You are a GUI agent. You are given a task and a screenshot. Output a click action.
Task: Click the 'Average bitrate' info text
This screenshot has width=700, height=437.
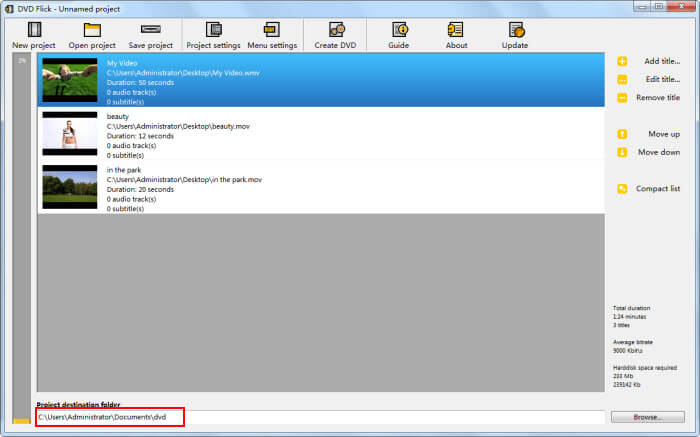(x=633, y=342)
